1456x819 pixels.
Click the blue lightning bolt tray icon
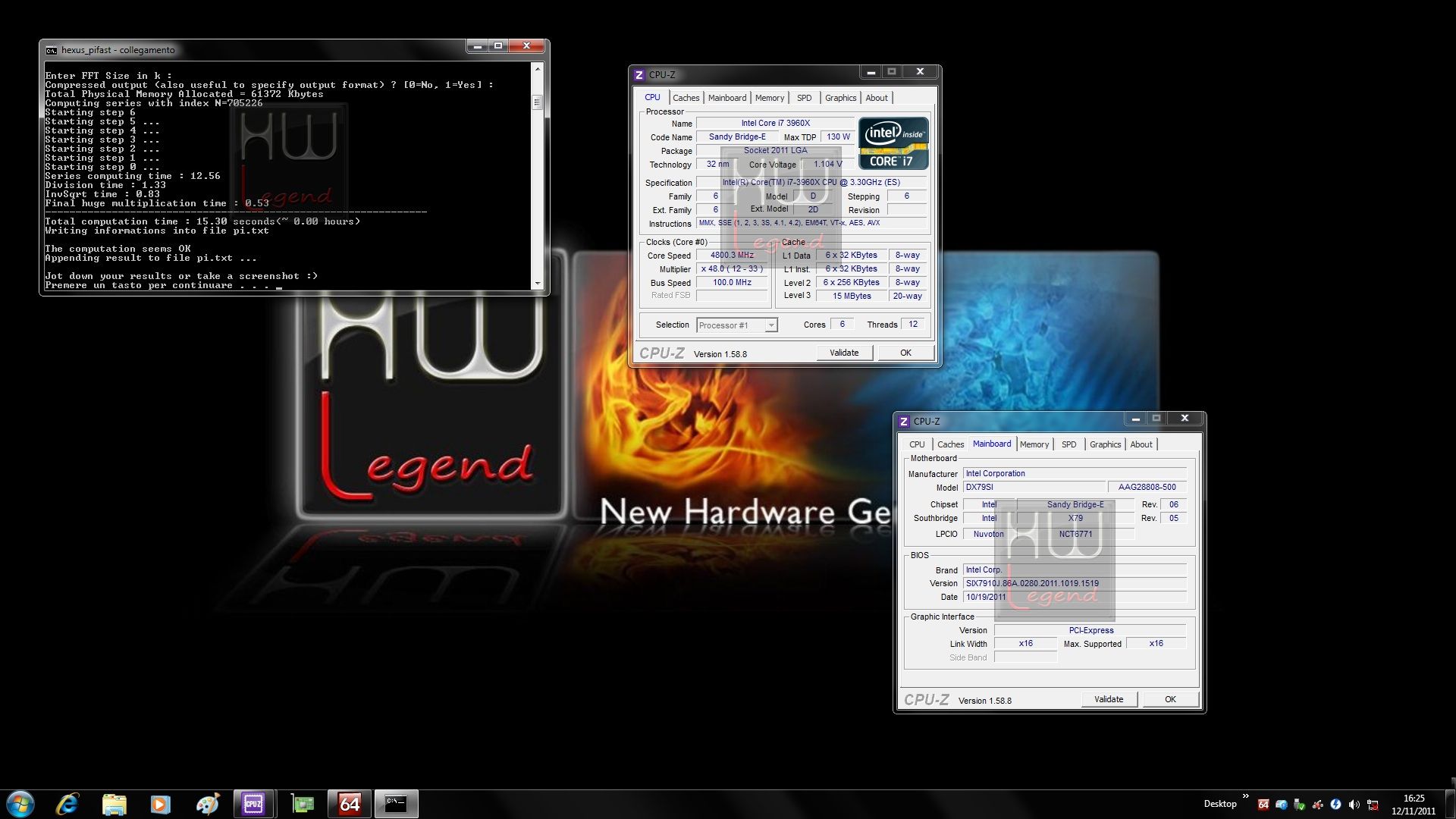pos(1336,805)
